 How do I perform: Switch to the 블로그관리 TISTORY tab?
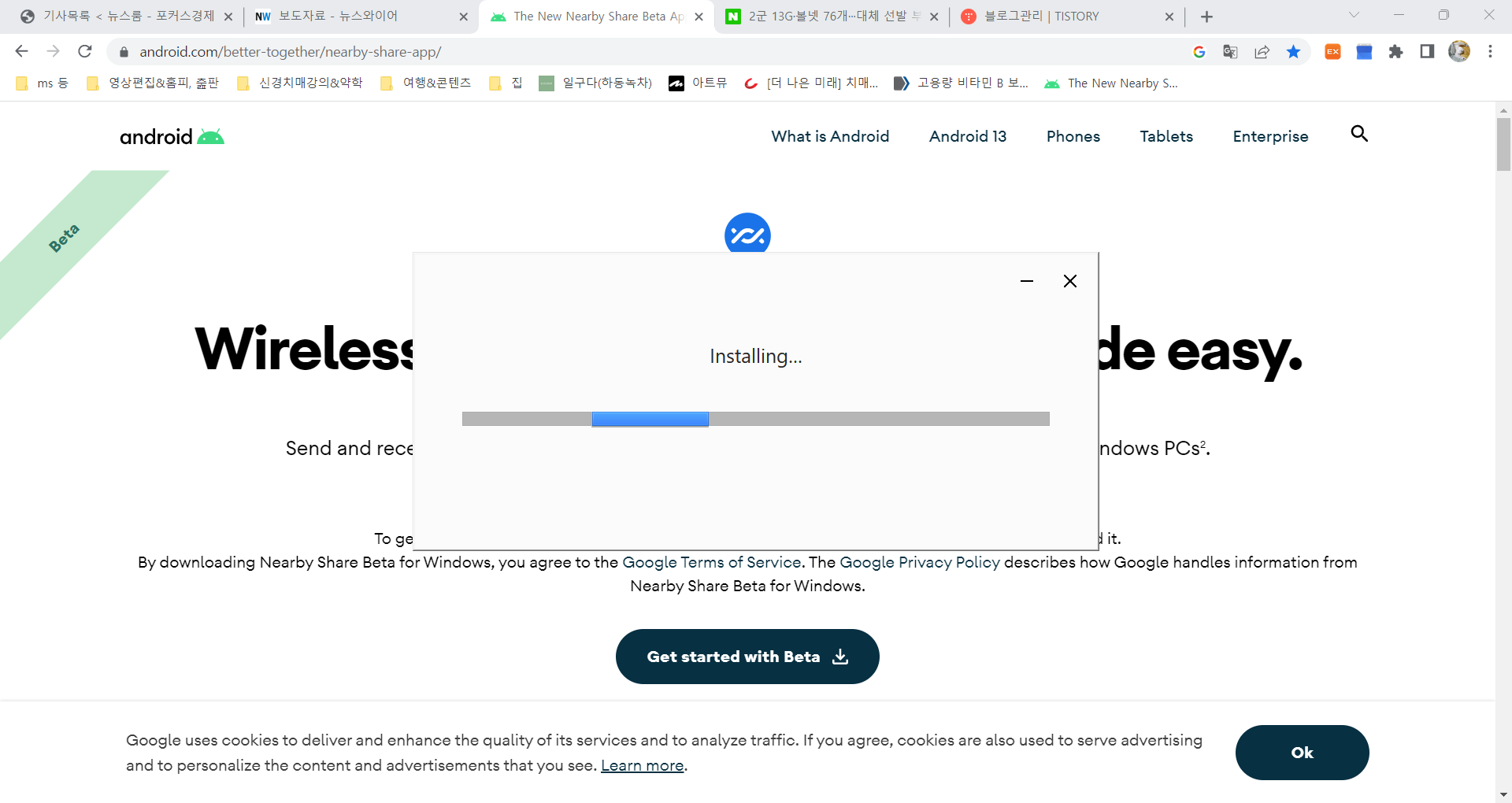[1066, 17]
